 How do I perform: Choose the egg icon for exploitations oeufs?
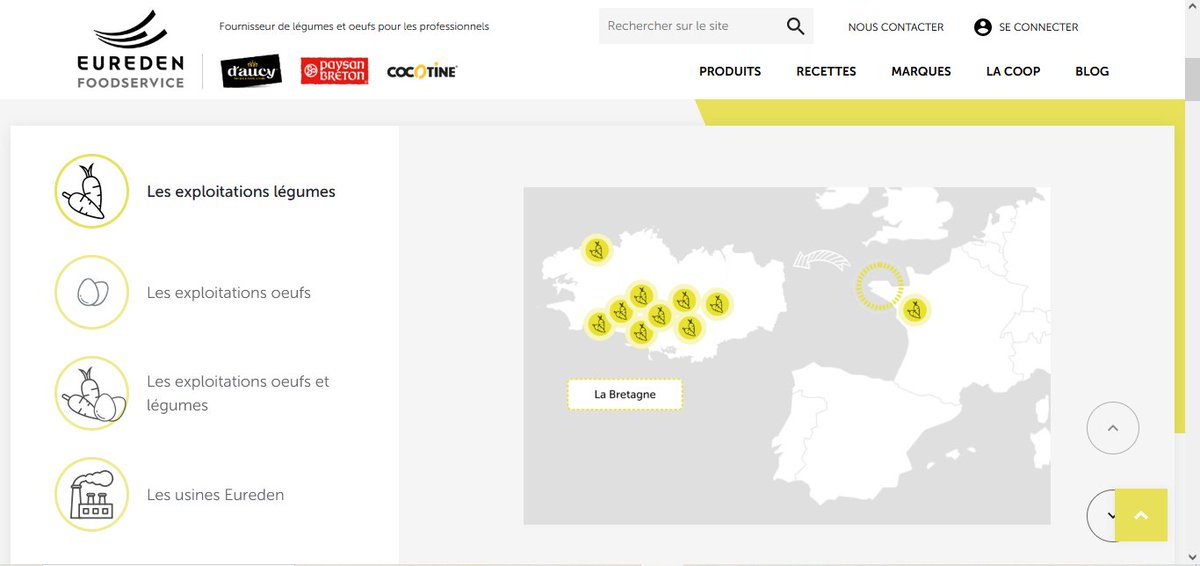[92, 293]
